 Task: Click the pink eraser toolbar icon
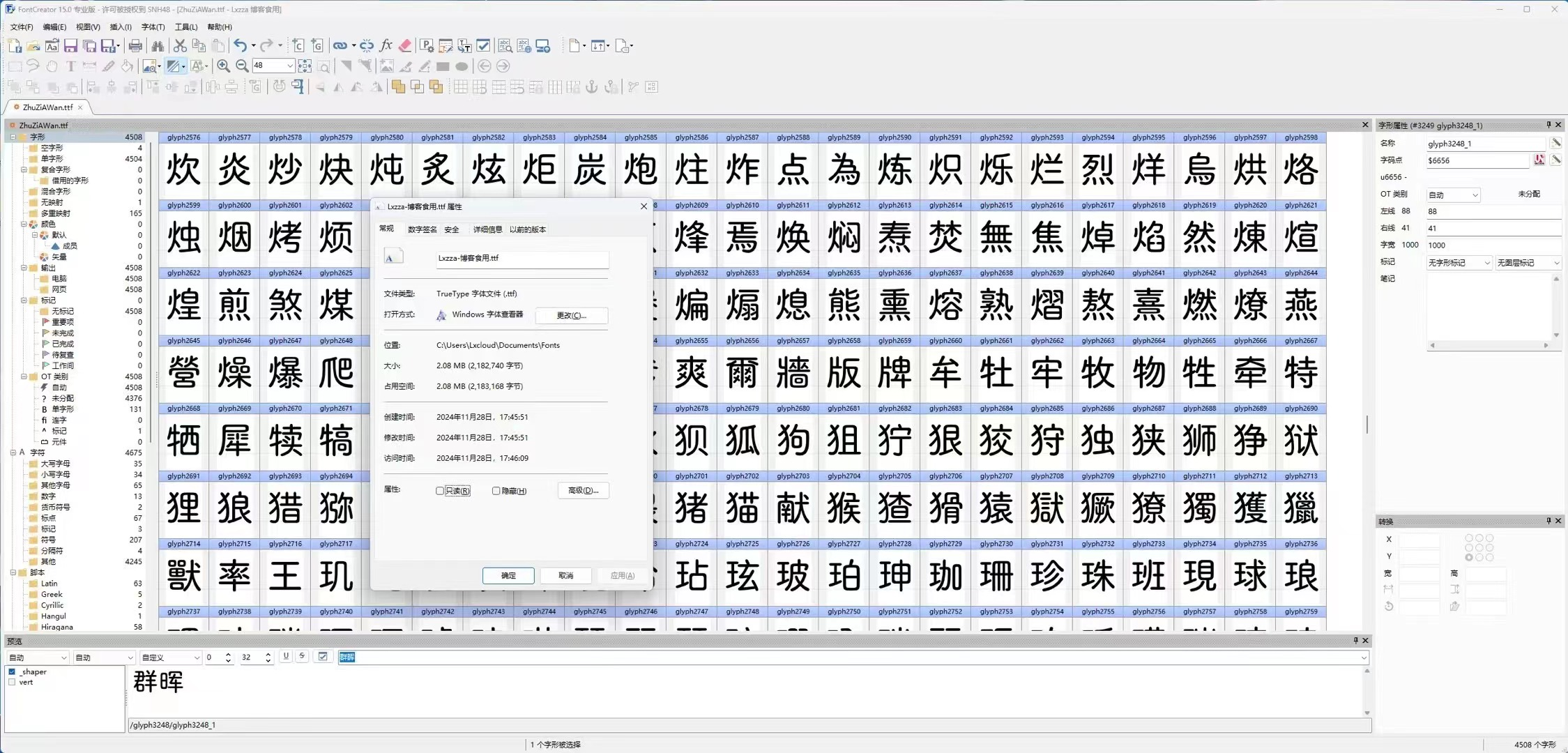(405, 46)
